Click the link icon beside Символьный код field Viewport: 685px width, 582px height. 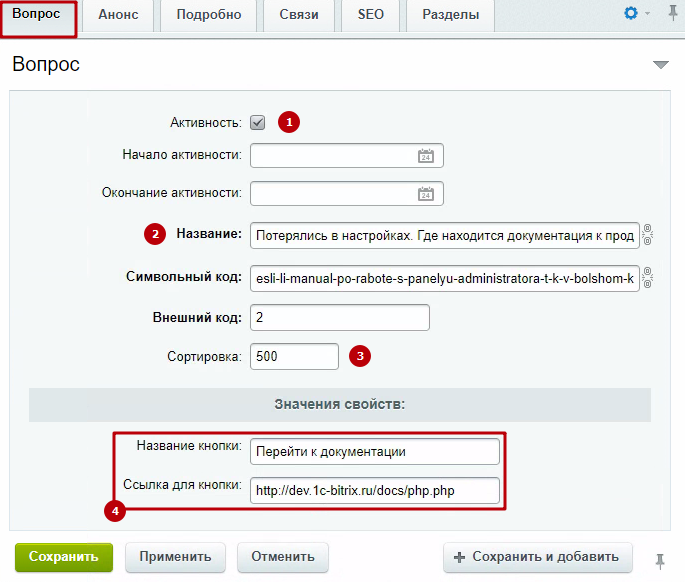point(647,277)
